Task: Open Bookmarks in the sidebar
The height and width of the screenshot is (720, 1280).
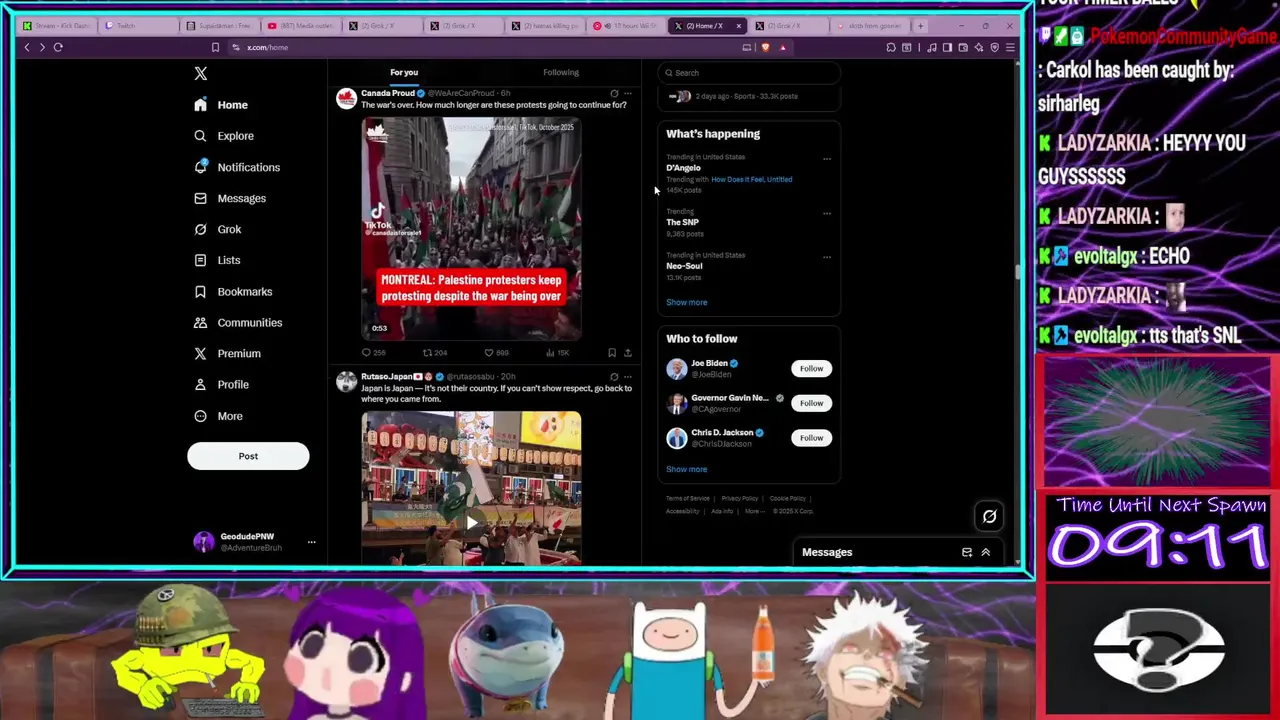Action: [233, 291]
